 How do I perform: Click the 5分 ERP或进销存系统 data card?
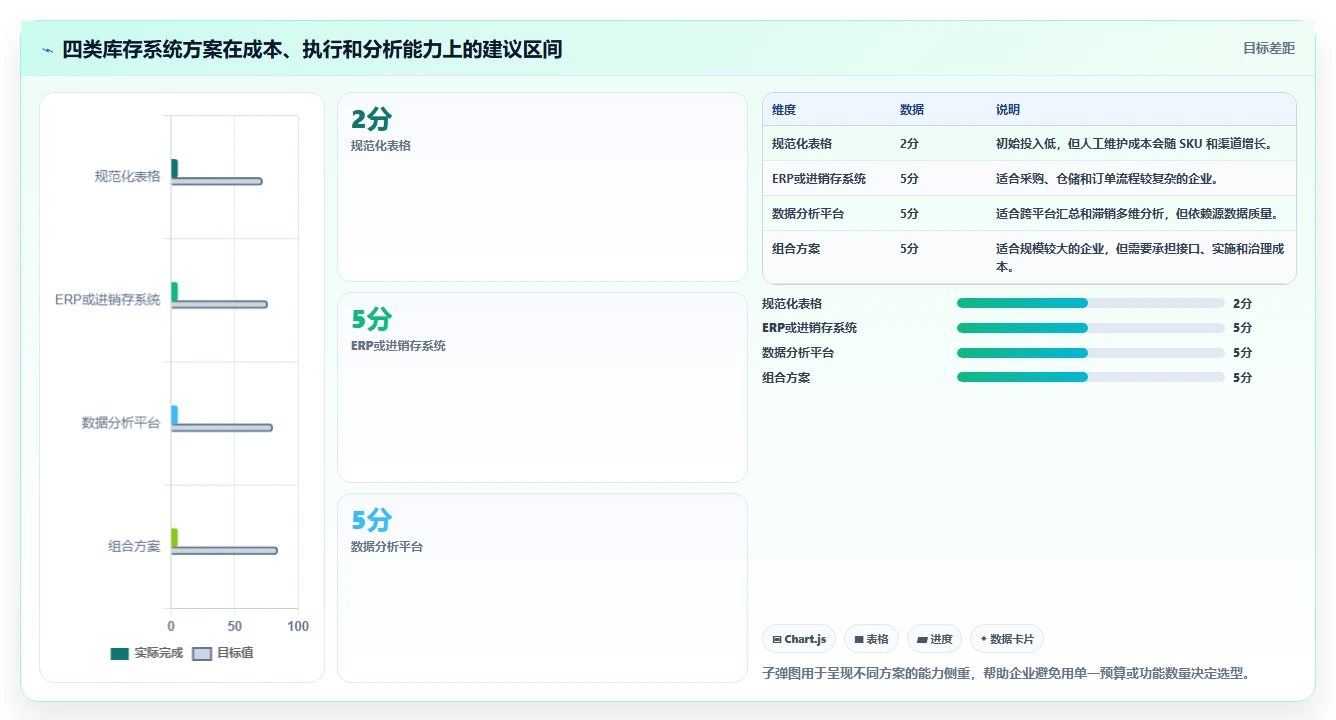542,388
